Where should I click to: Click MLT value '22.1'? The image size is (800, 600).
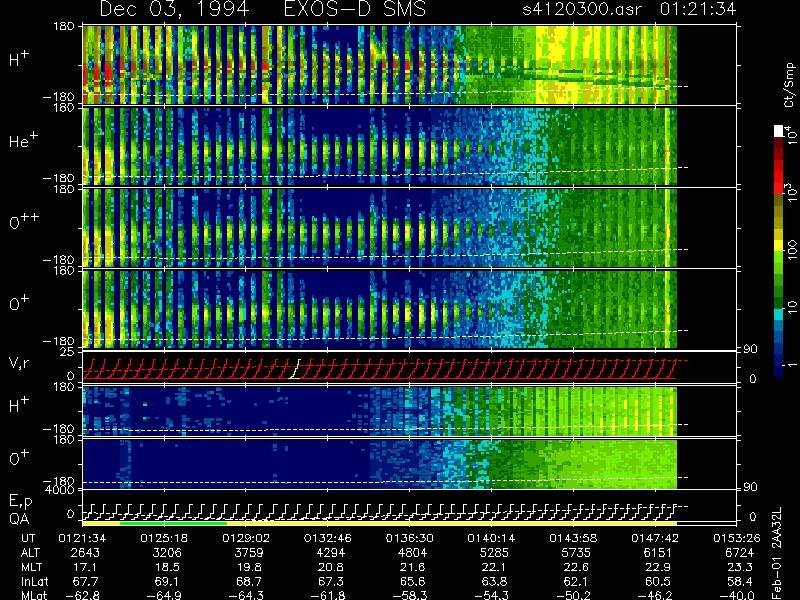click(494, 567)
